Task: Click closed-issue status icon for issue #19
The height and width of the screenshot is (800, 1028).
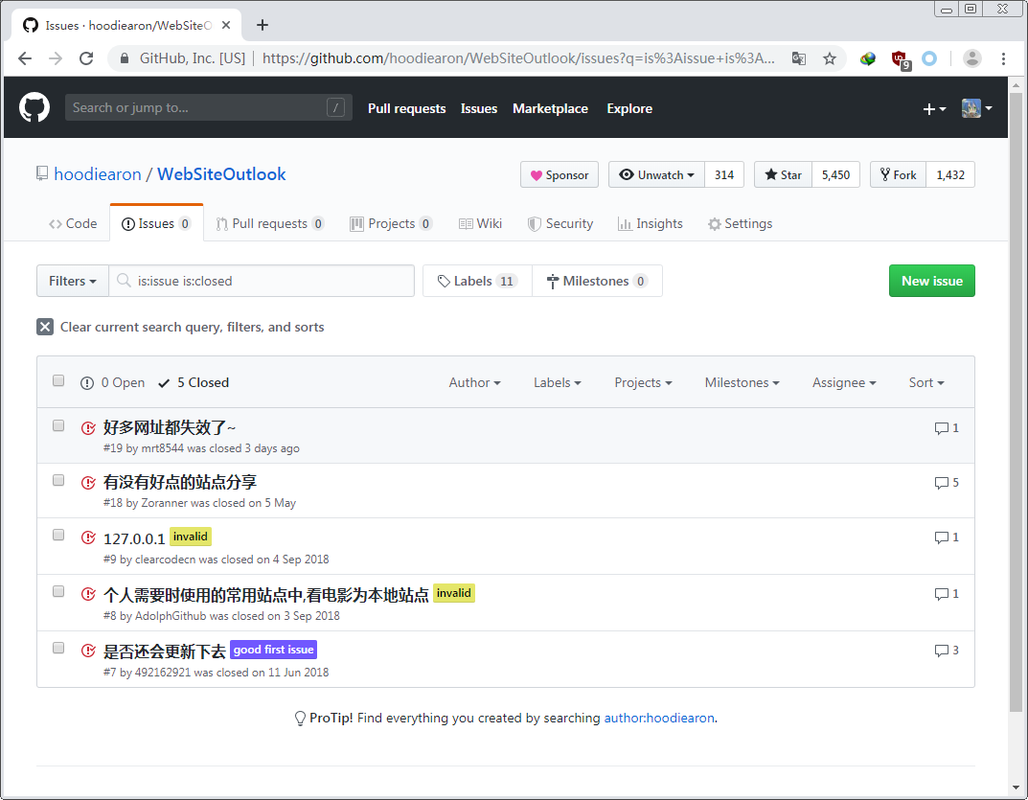Action: (88, 428)
